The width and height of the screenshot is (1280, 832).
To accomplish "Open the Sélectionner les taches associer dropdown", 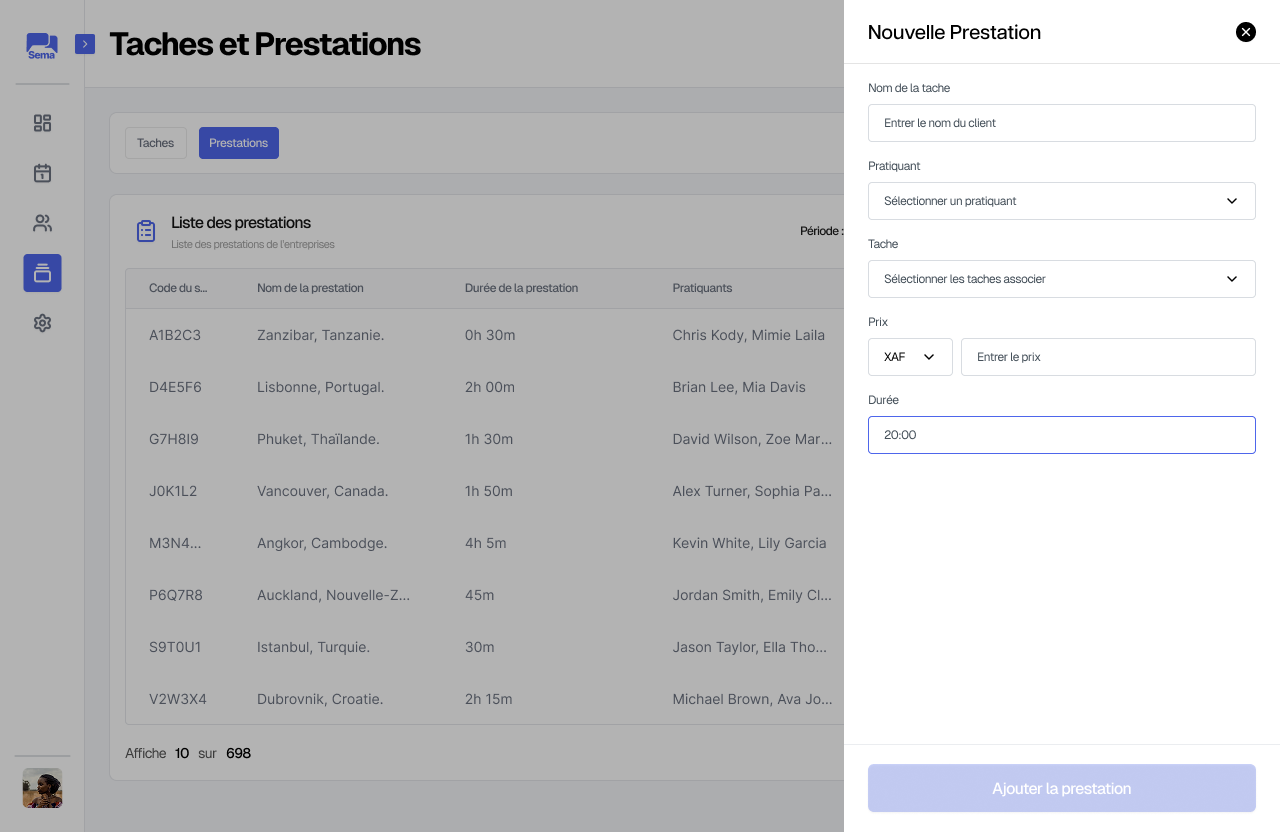I will (1061, 279).
